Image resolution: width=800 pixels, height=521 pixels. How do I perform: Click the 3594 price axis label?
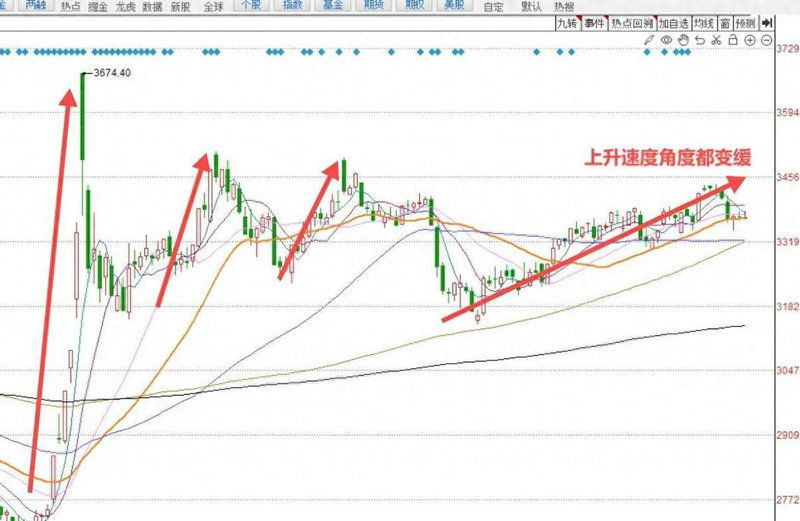pyautogui.click(x=788, y=113)
